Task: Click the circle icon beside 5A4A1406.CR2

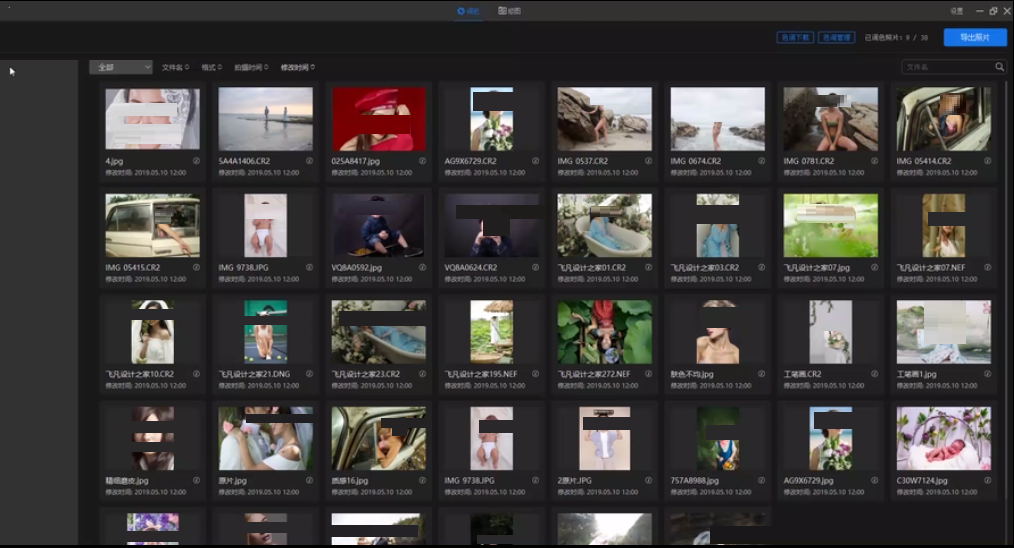Action: point(309,161)
